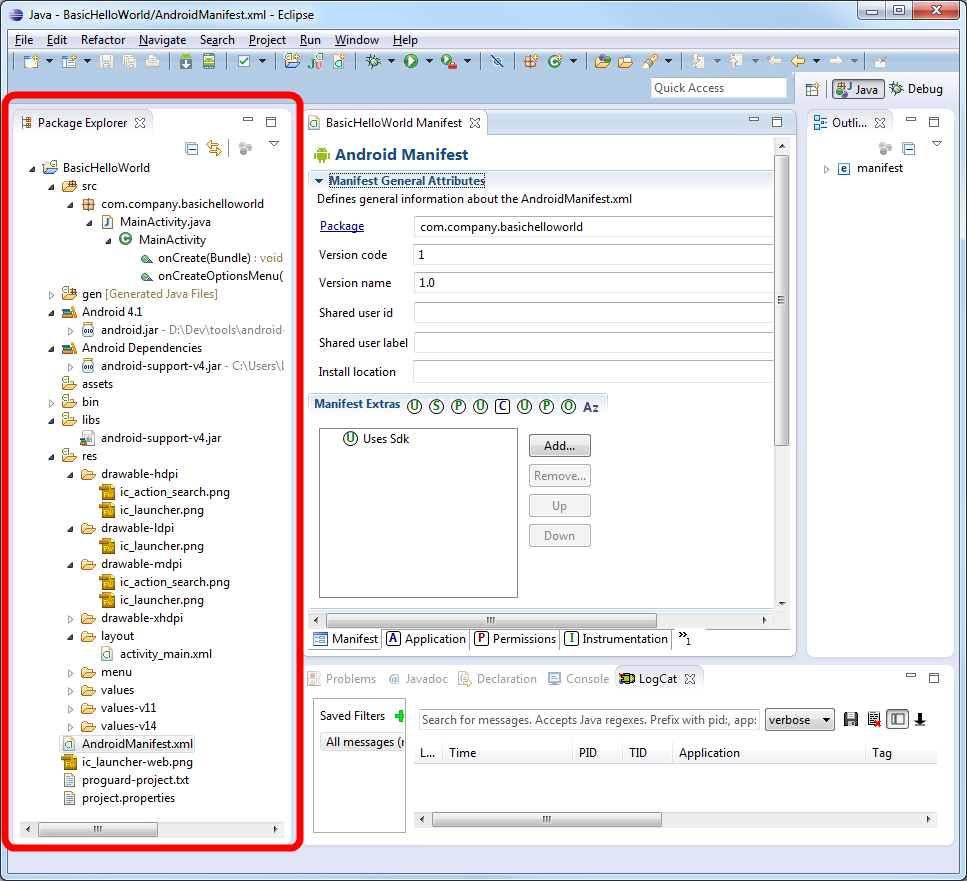Click the New Java Package icon
This screenshot has width=967, height=881.
[531, 61]
